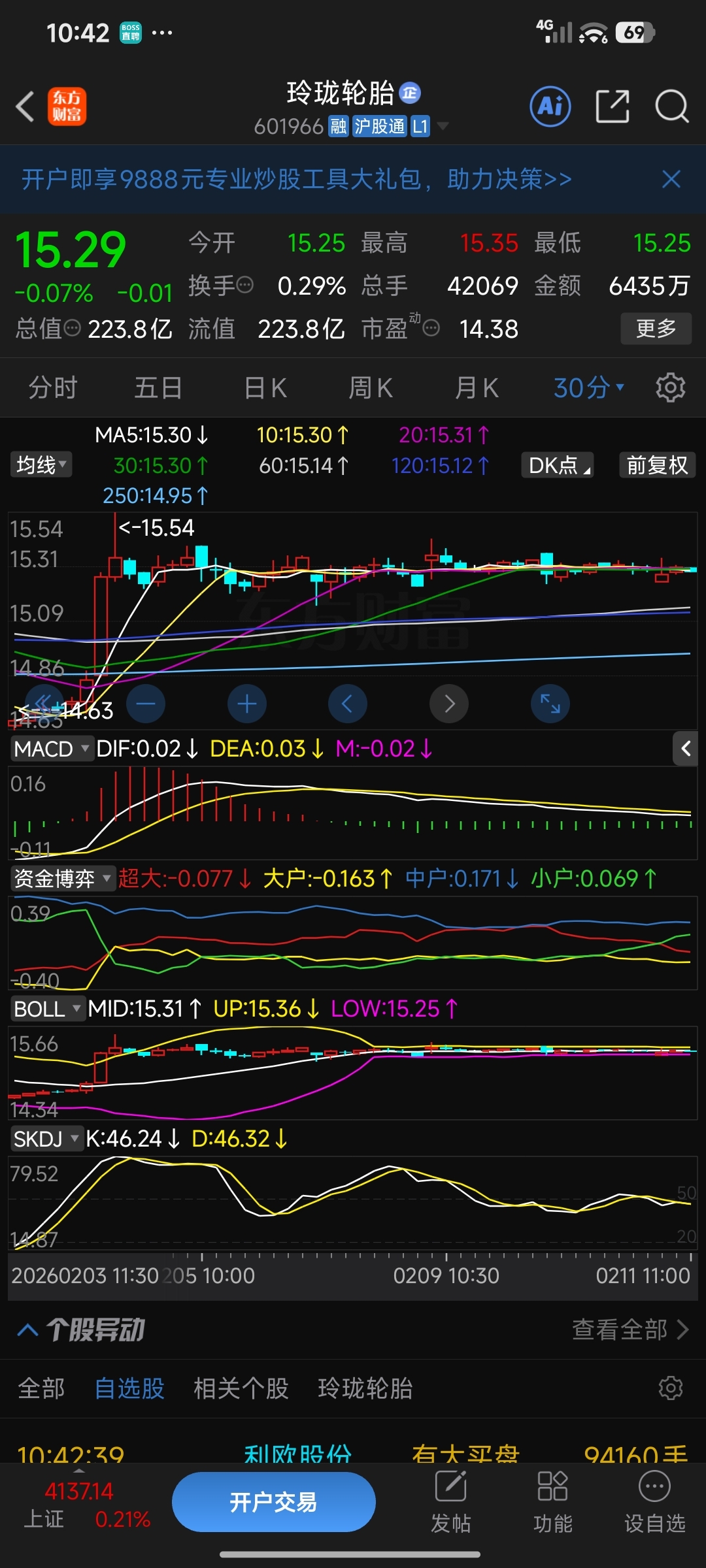Open the 东方财富 logo home icon
This screenshot has width=706, height=1568.
pos(67,106)
